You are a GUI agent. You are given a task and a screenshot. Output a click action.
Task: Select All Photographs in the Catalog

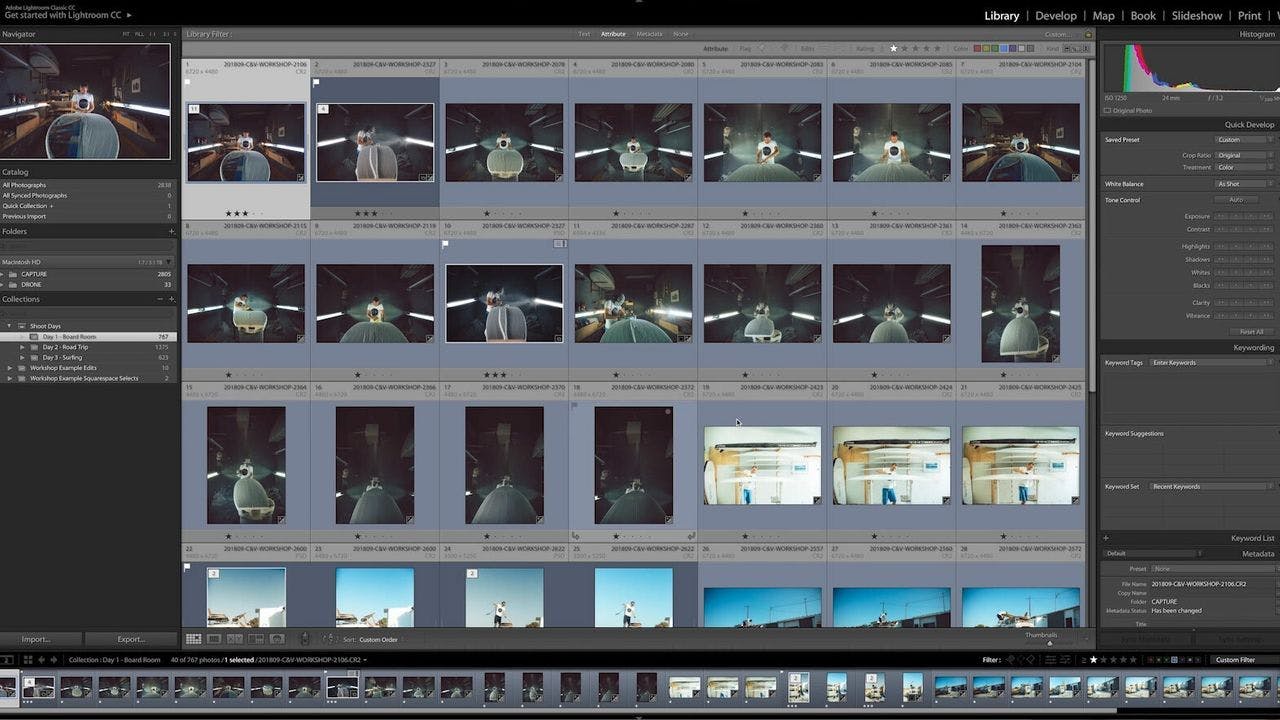click(88, 185)
